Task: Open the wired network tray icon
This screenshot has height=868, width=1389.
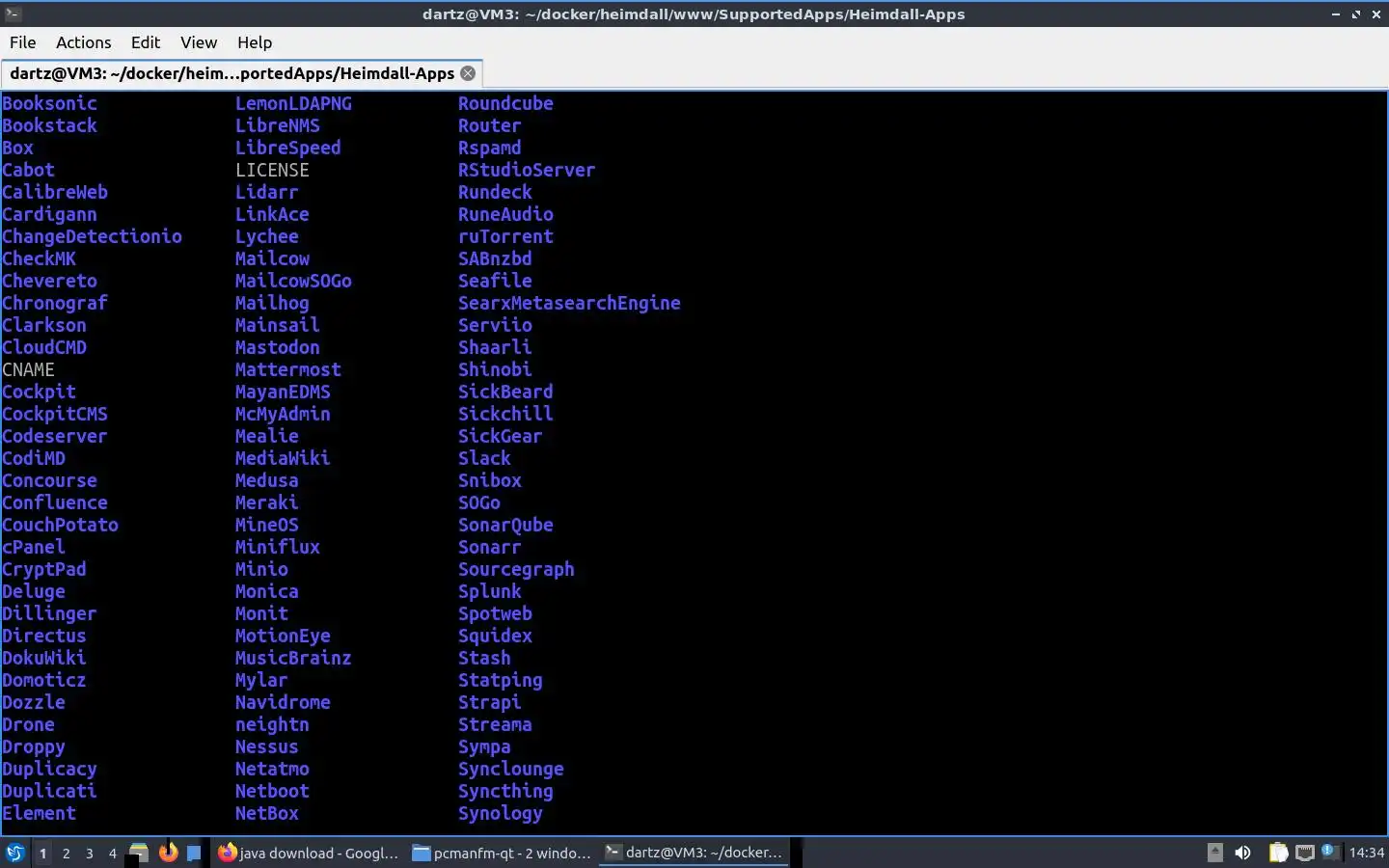Action: (1305, 853)
